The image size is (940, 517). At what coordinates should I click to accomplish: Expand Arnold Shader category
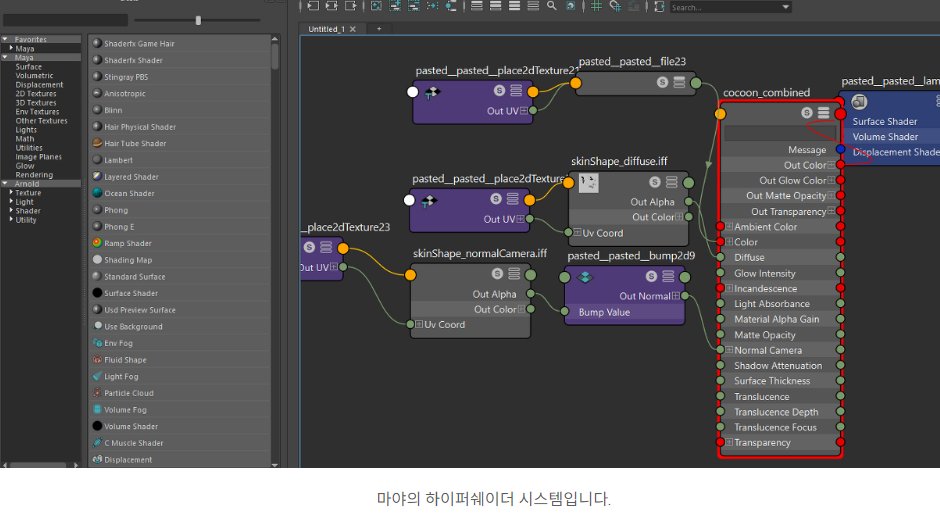11,211
